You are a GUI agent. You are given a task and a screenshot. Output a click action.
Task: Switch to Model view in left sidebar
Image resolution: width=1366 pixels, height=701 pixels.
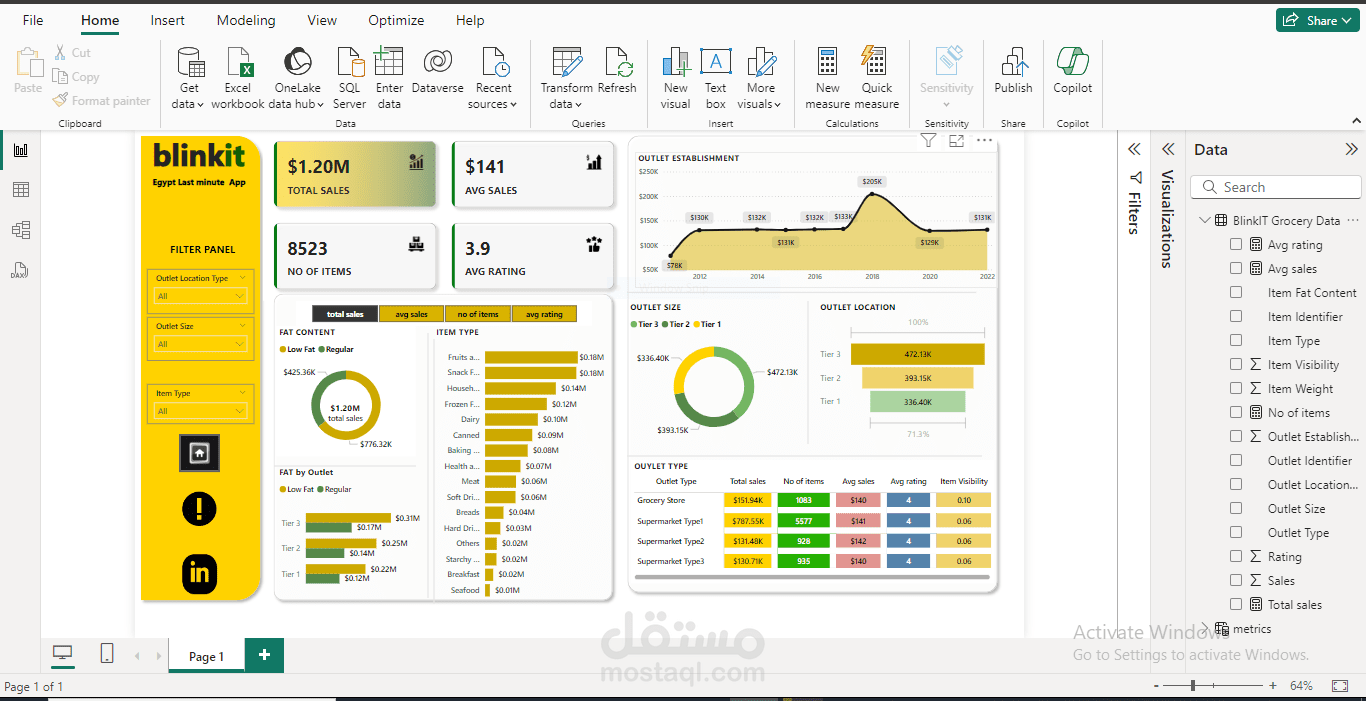(20, 230)
